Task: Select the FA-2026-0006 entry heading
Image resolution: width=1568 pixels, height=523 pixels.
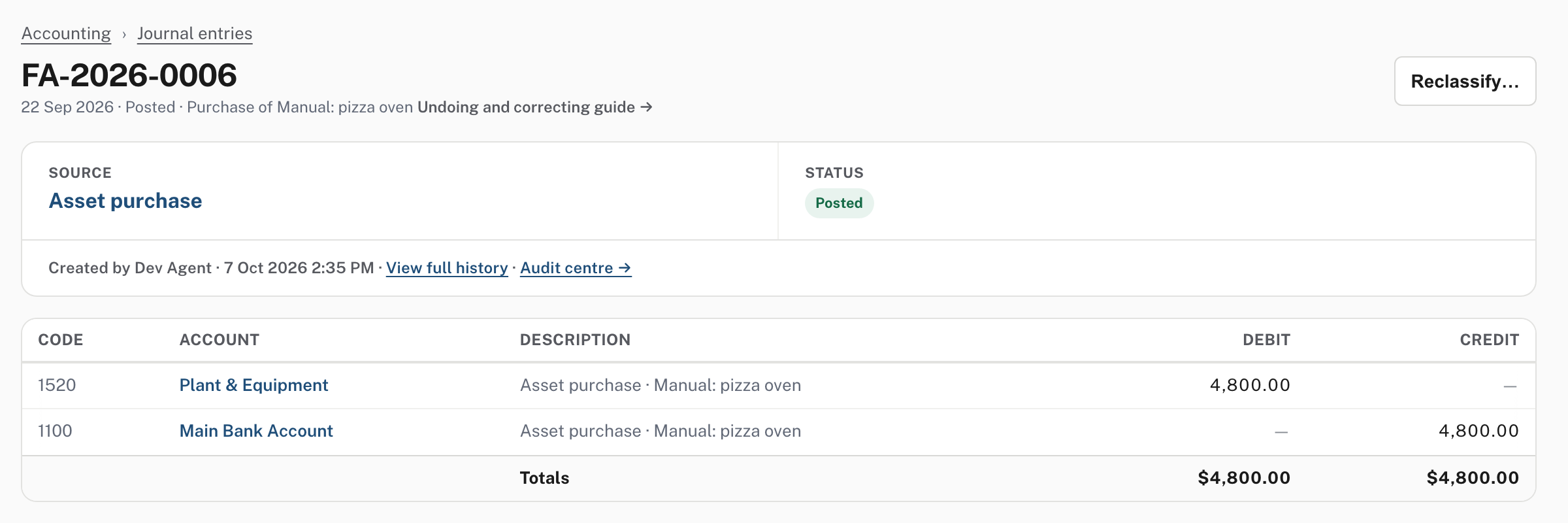Action: click(x=129, y=75)
